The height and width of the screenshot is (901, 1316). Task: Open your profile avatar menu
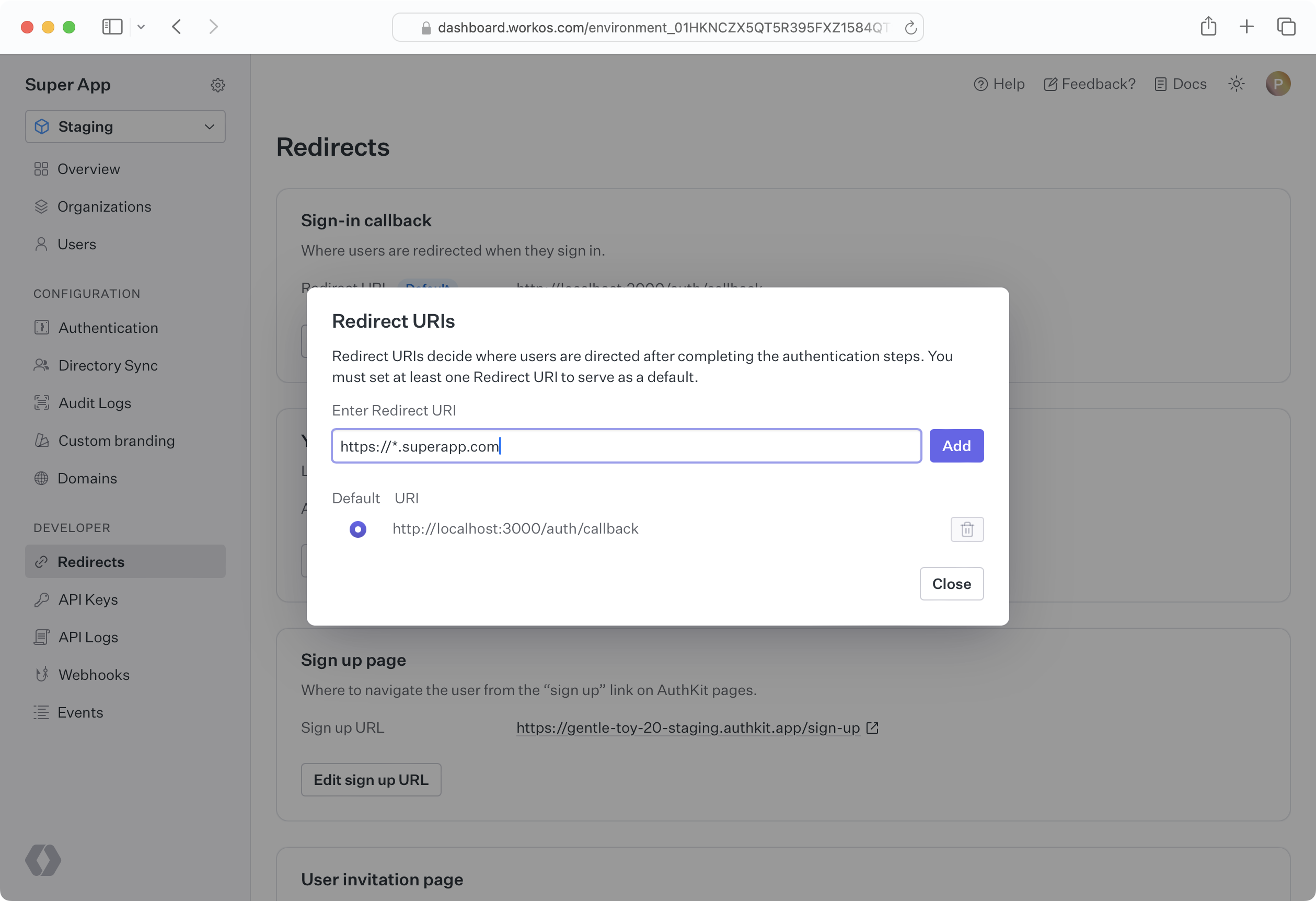[1278, 83]
